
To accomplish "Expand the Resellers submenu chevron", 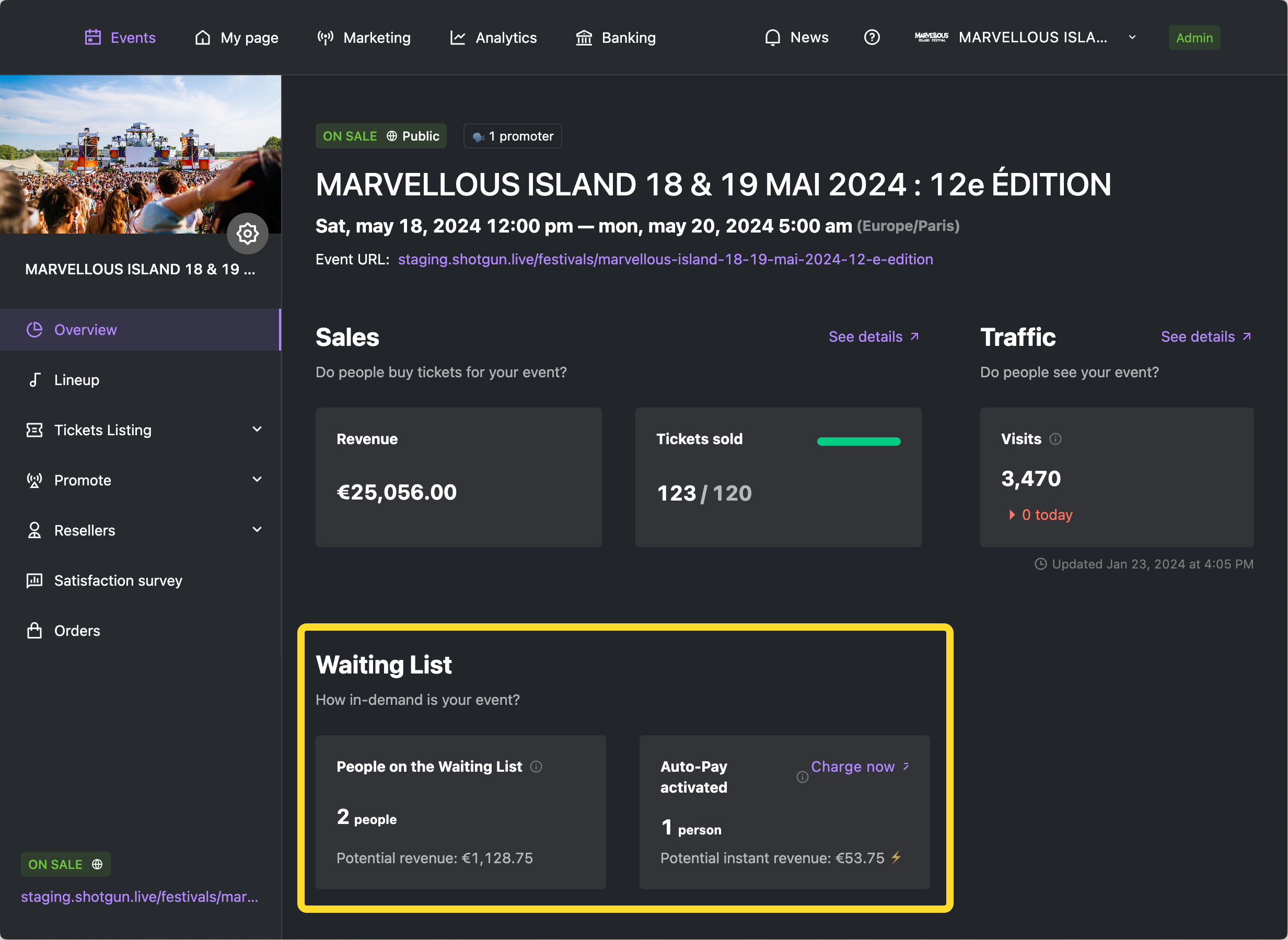I will click(257, 529).
